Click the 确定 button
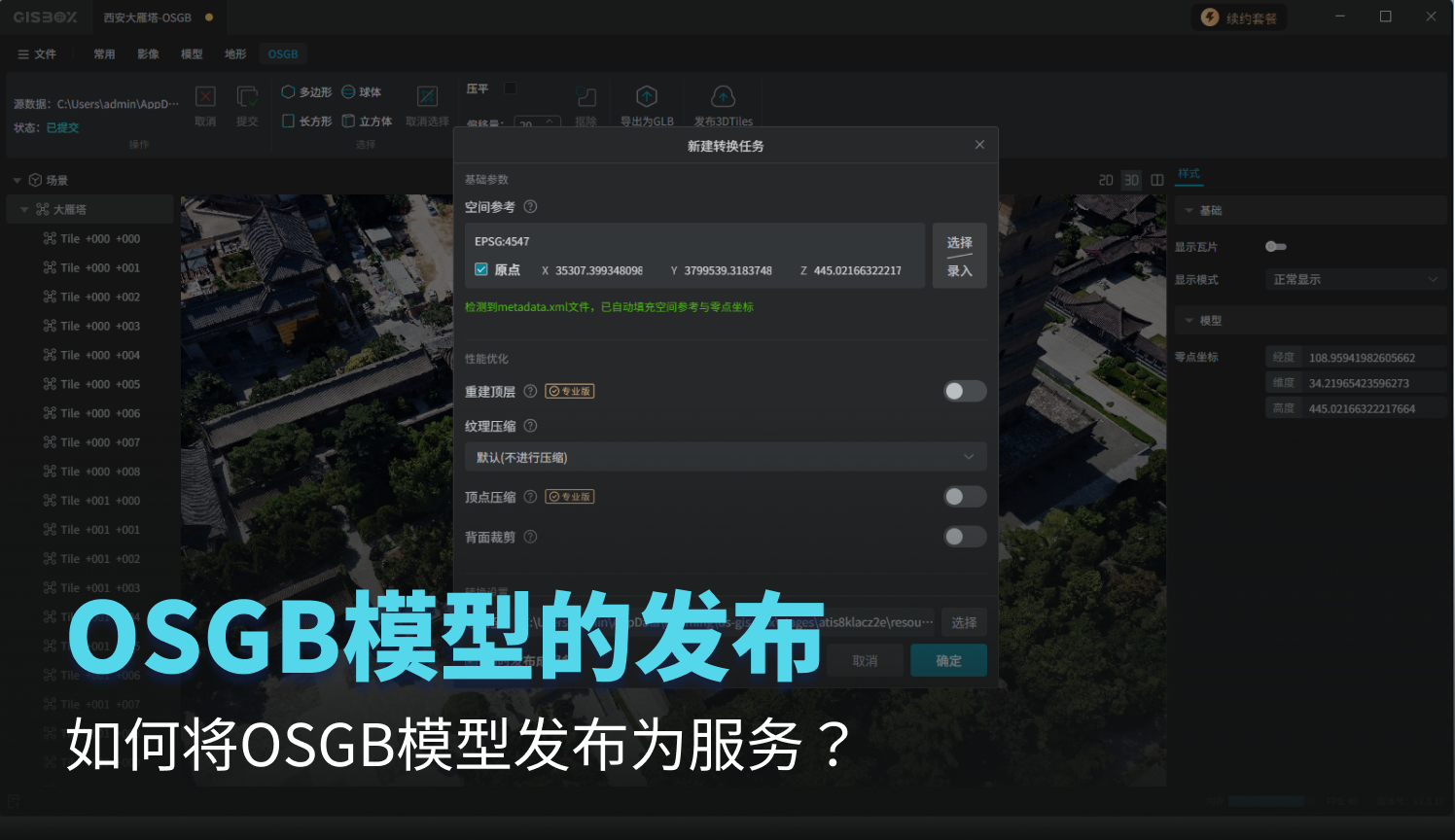This screenshot has height=840, width=1455. click(948, 661)
